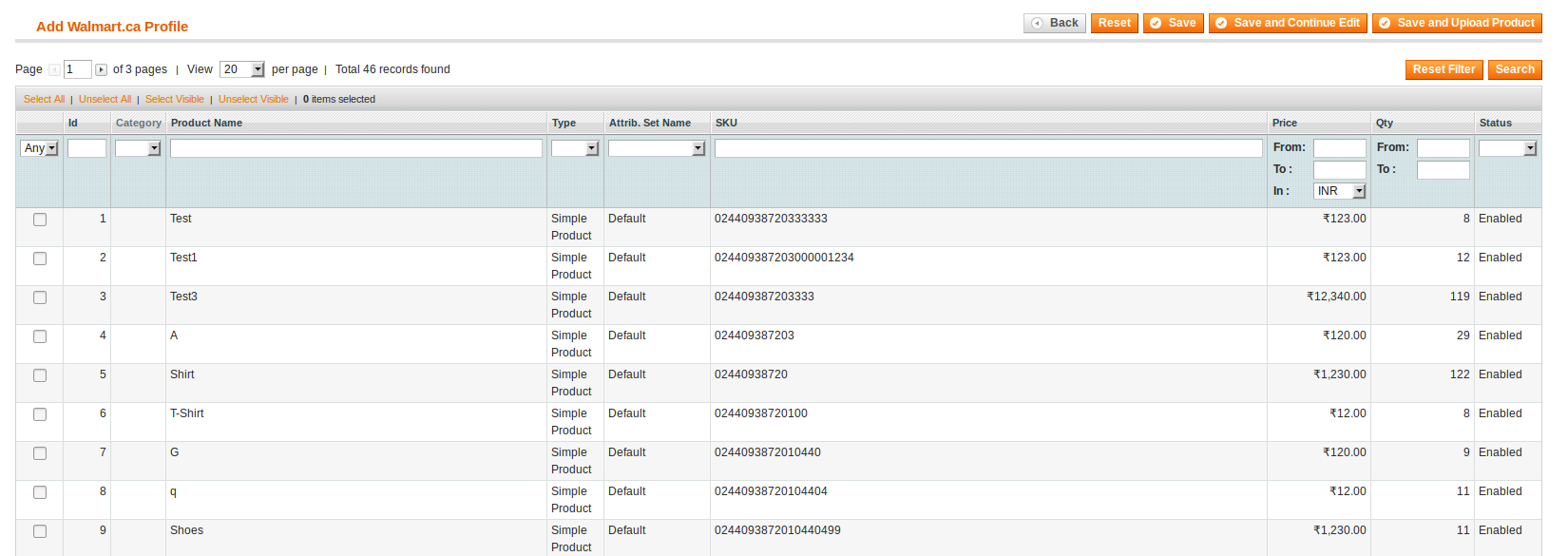Screen dimensions: 1568x556
Task: Click the Add Walmart.ca Profile heading
Action: [x=112, y=27]
